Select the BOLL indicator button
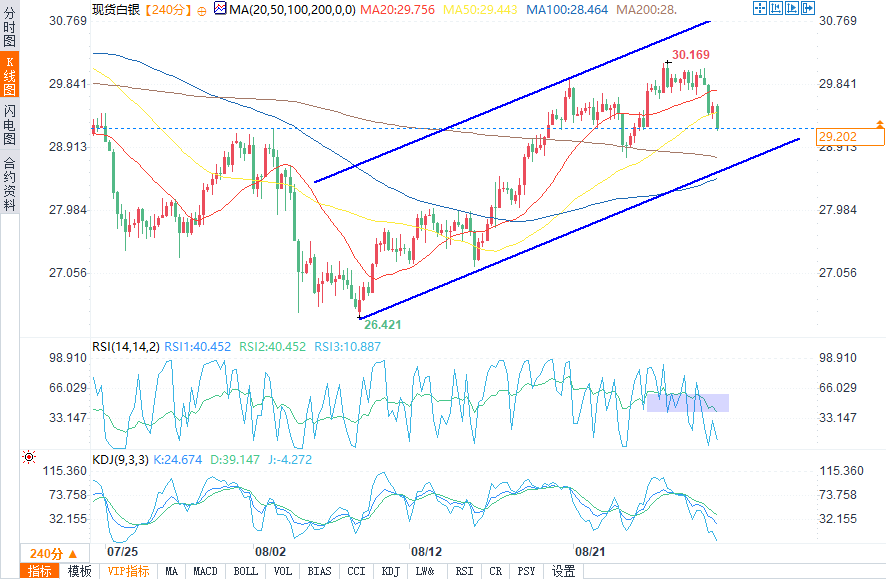886x579 pixels. (x=245, y=571)
